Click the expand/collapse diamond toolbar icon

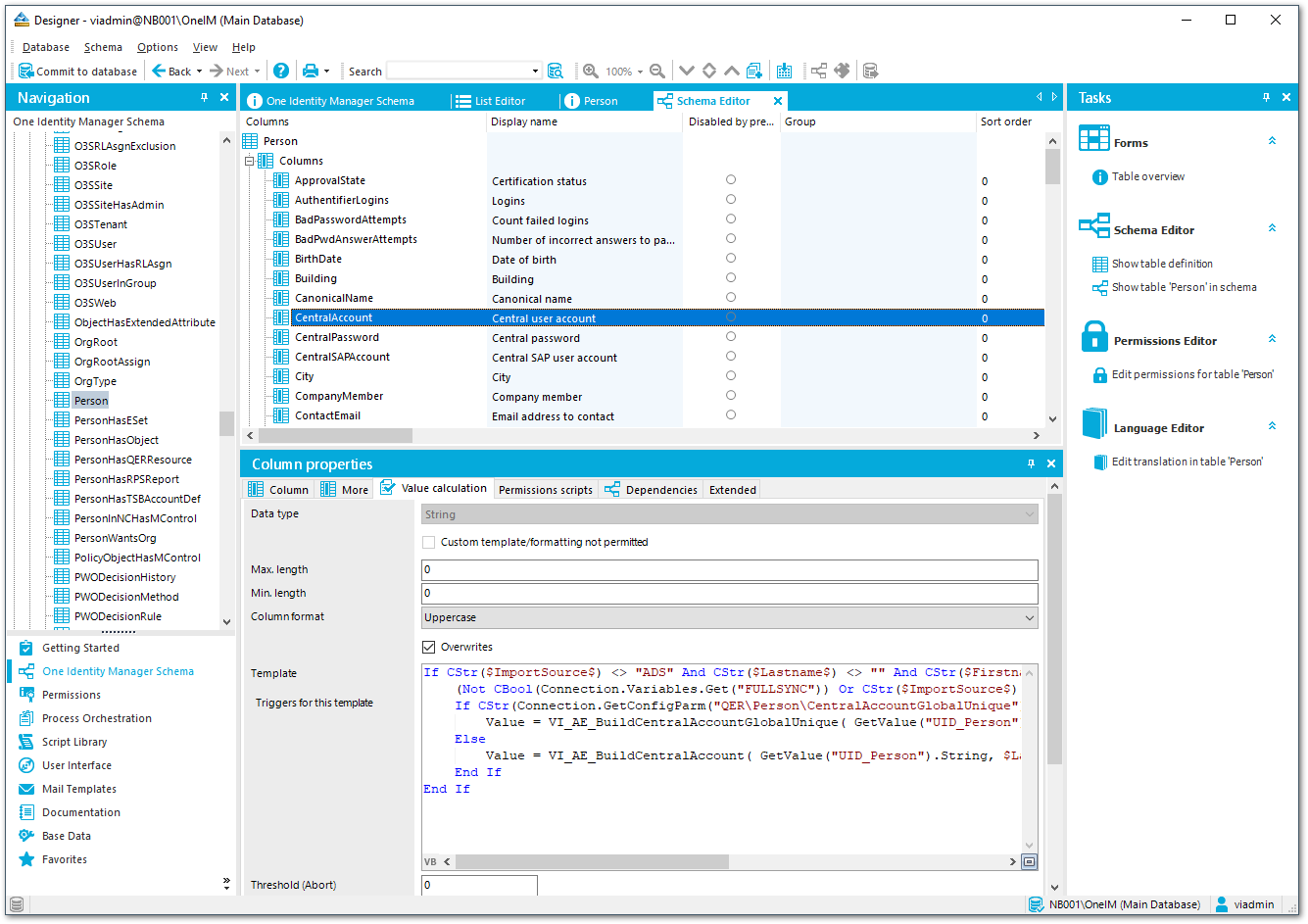click(709, 71)
